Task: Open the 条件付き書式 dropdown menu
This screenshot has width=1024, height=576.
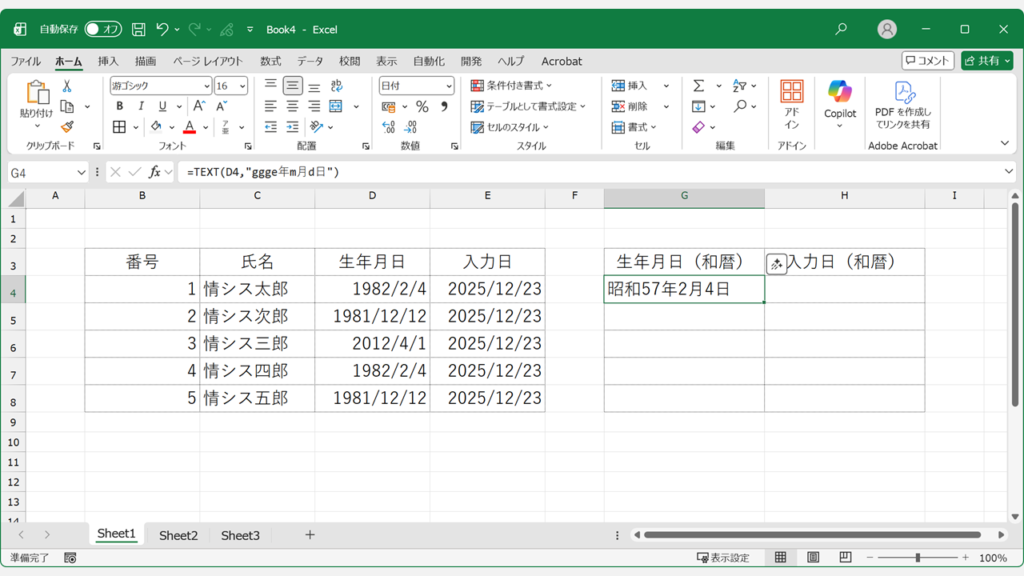Action: click(512, 86)
